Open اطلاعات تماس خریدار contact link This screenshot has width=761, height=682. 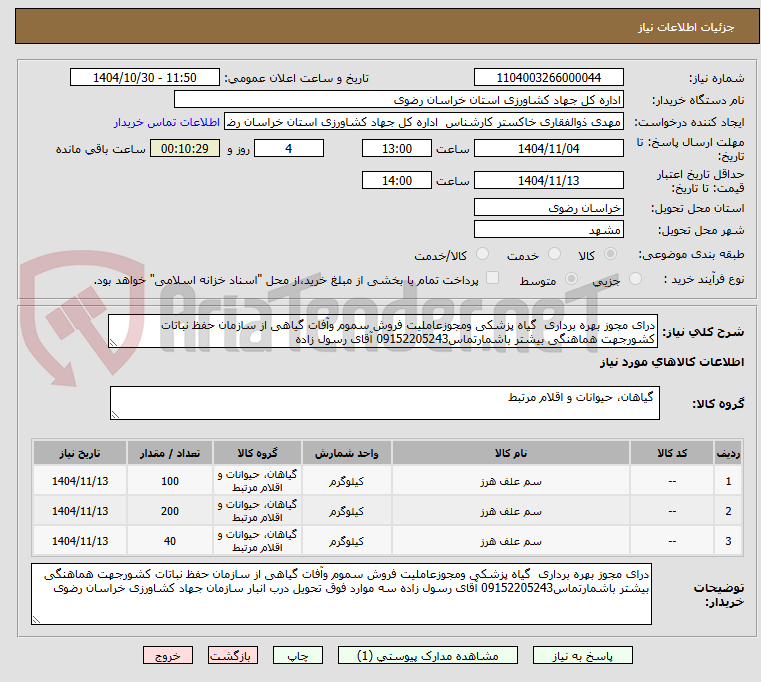click(x=167, y=122)
